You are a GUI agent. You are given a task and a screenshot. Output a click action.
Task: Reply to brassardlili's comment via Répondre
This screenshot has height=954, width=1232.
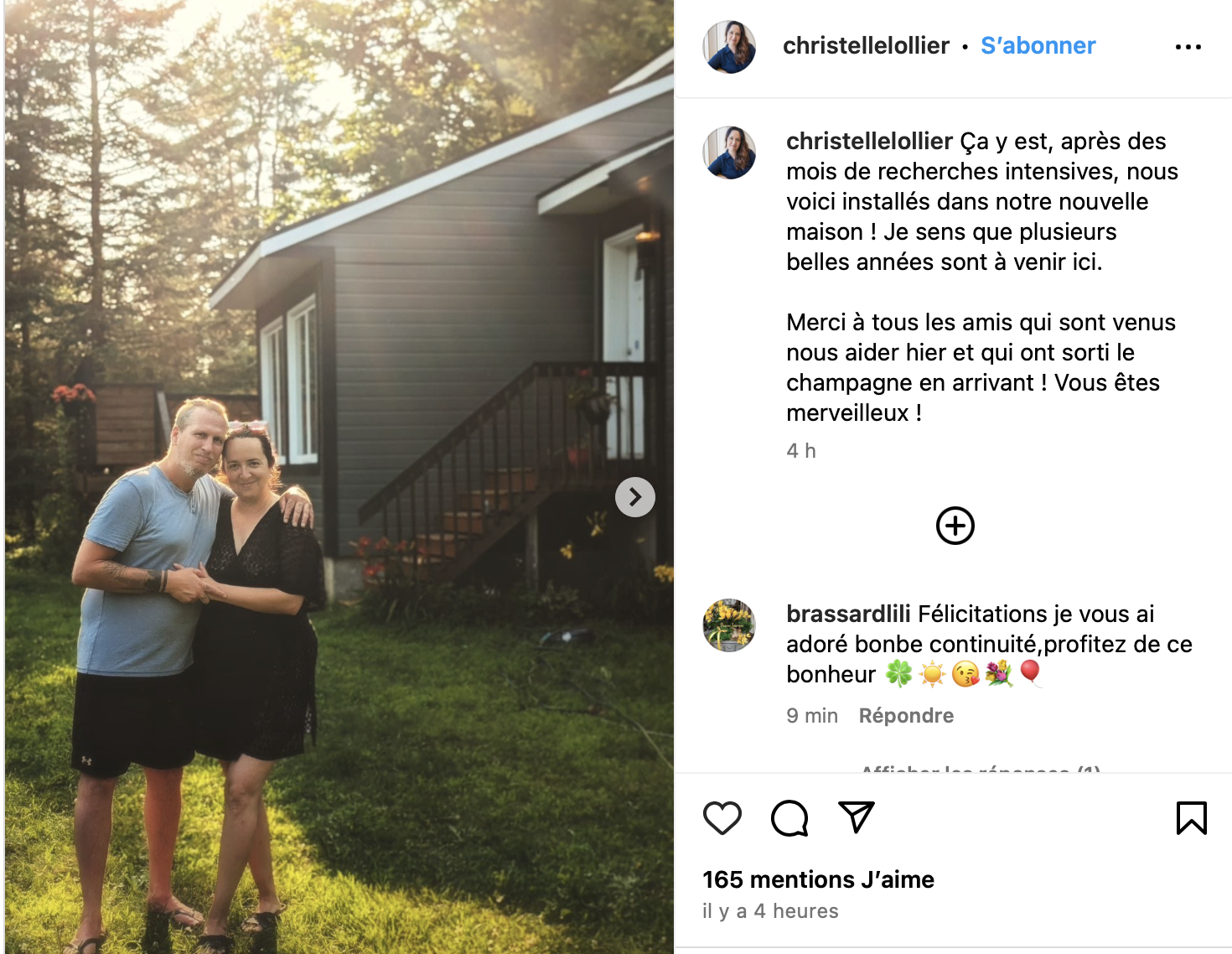(x=906, y=715)
